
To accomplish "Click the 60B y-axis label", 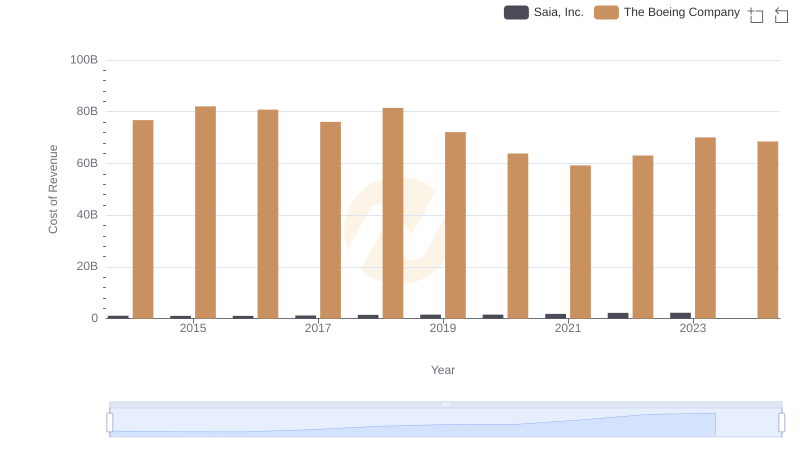I will pos(87,163).
